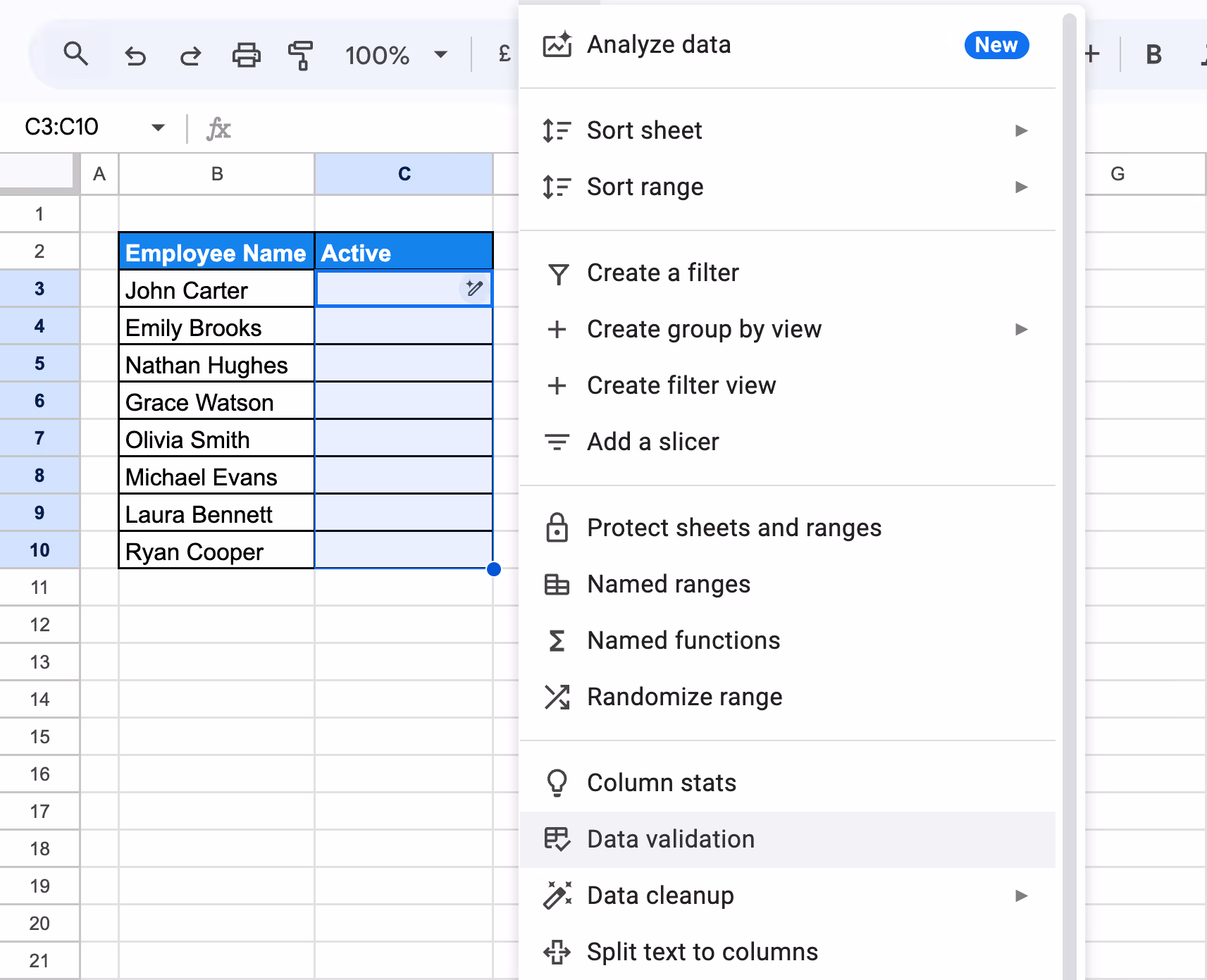
Task: Click the fx formula icon
Action: pyautogui.click(x=218, y=128)
